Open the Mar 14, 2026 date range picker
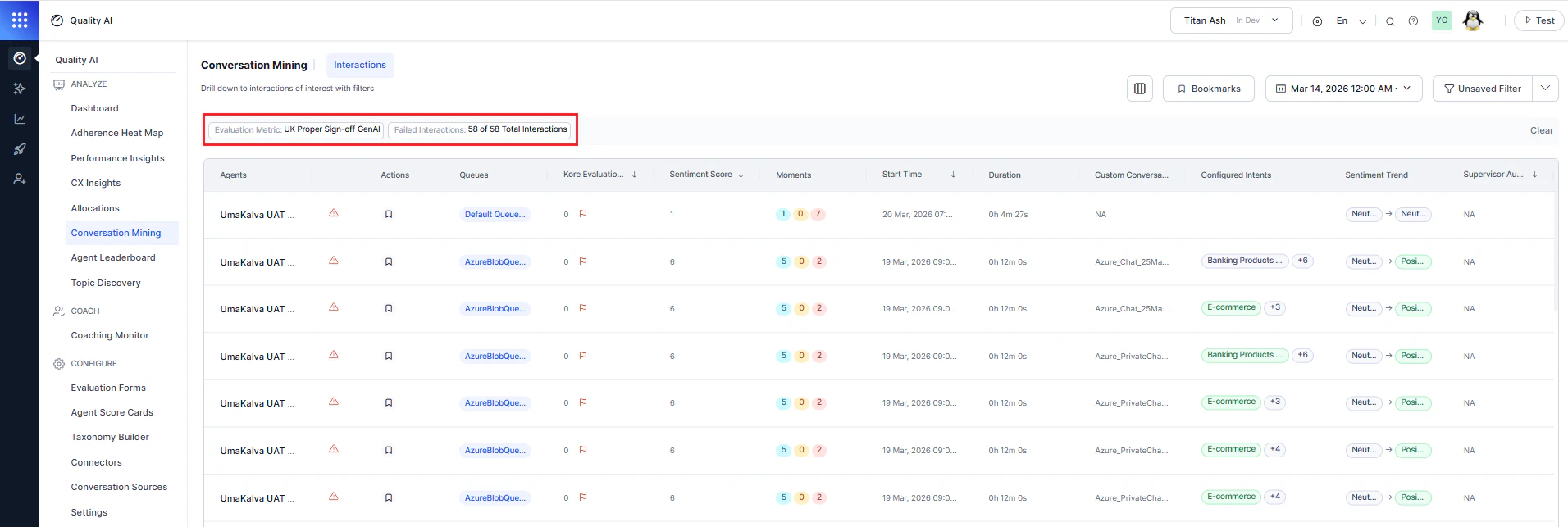This screenshot has width=1568, height=527. (1344, 89)
